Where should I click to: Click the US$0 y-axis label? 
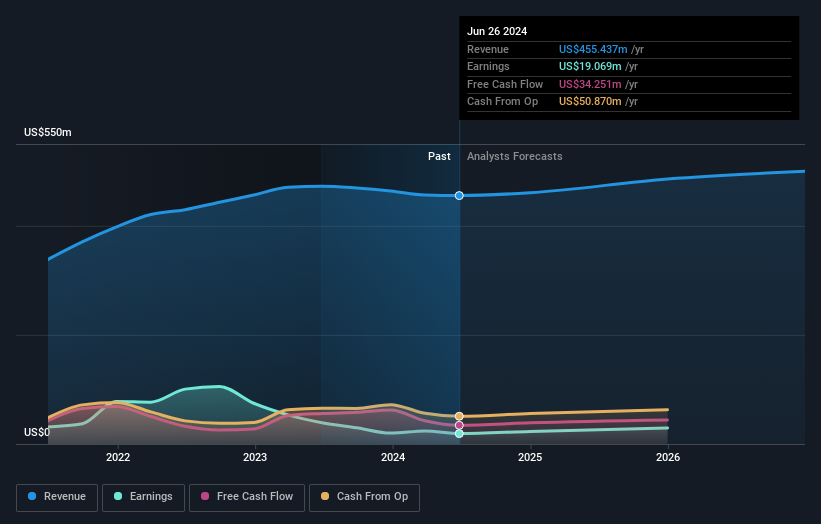pyautogui.click(x=37, y=432)
